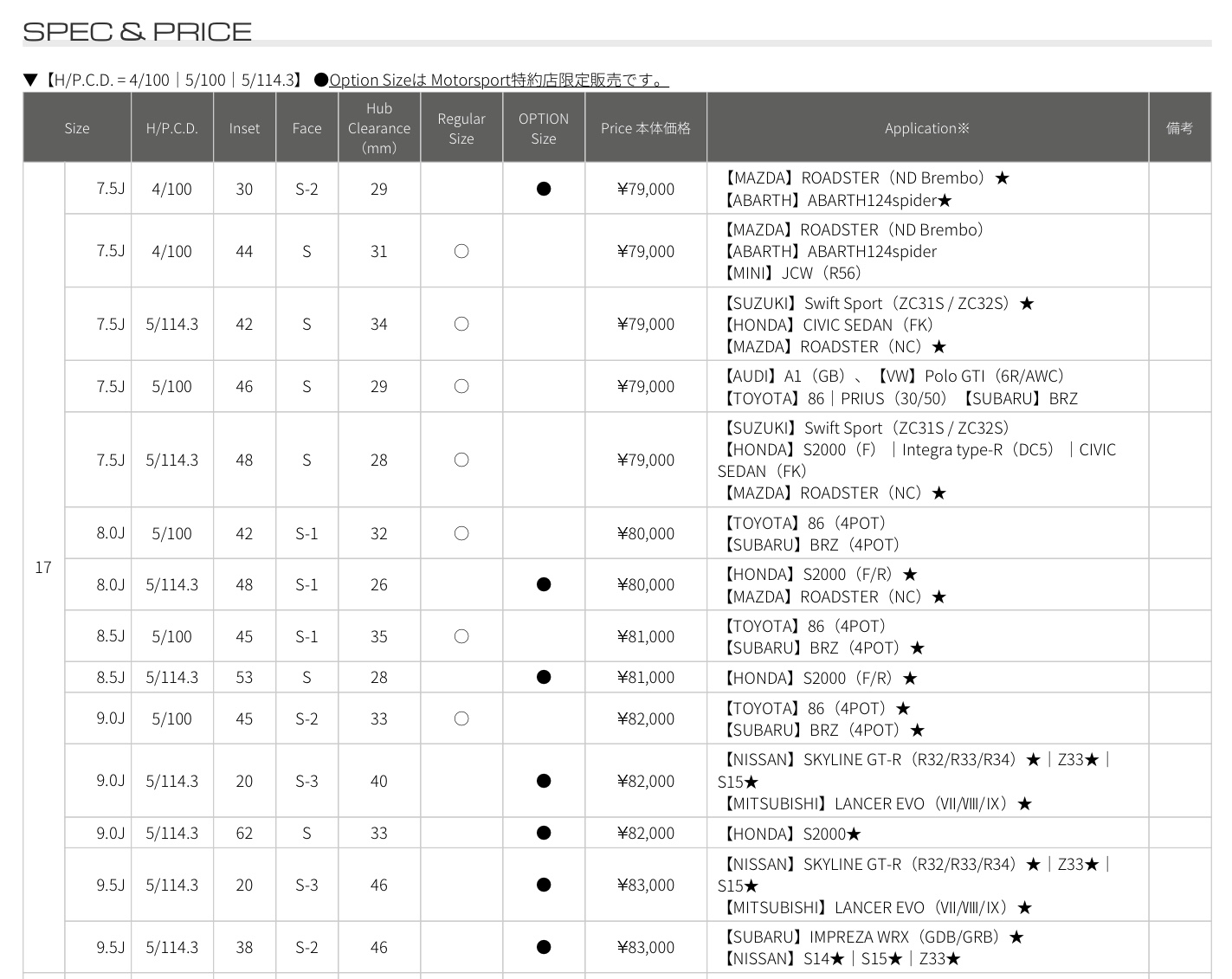Image resolution: width=1232 pixels, height=979 pixels.
Task: Click the option-size dot in the 9.5J inset 20 row
Action: pyautogui.click(x=544, y=885)
